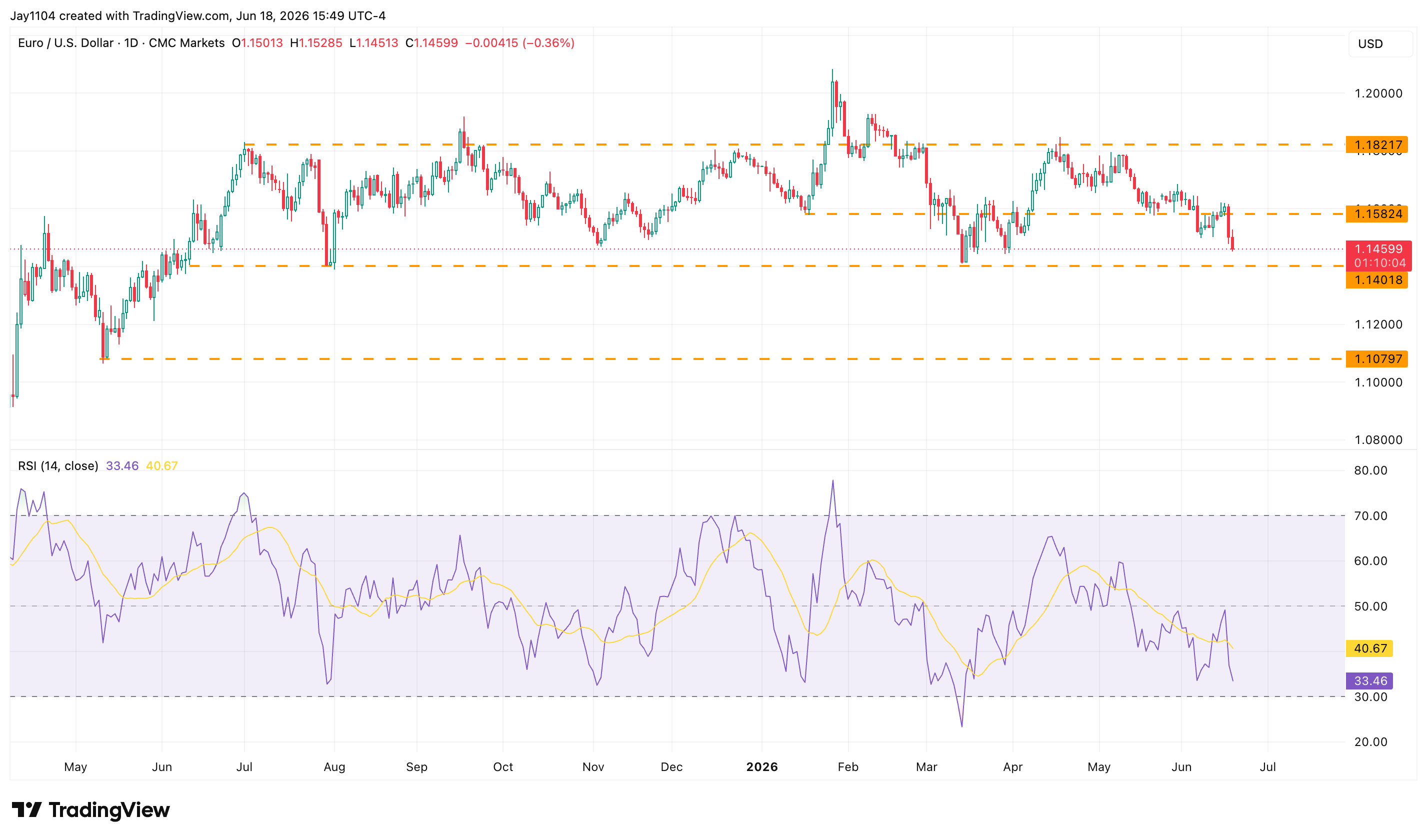Click the RSI average 40.67 in legend
The width and height of the screenshot is (1427, 840).
(x=162, y=466)
